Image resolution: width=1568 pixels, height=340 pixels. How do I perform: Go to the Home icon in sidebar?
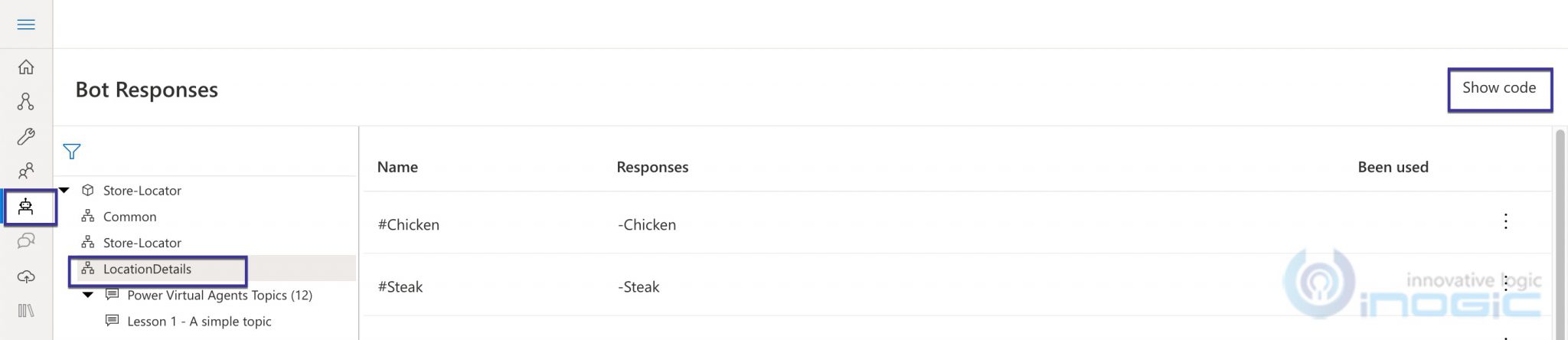(x=26, y=67)
